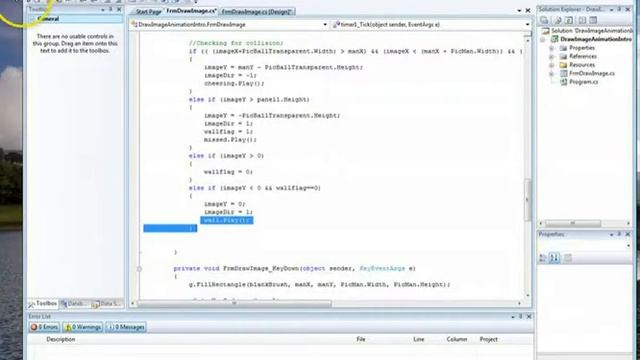
Task: Expand the Properties node in Solution Explorer
Action: (551, 48)
